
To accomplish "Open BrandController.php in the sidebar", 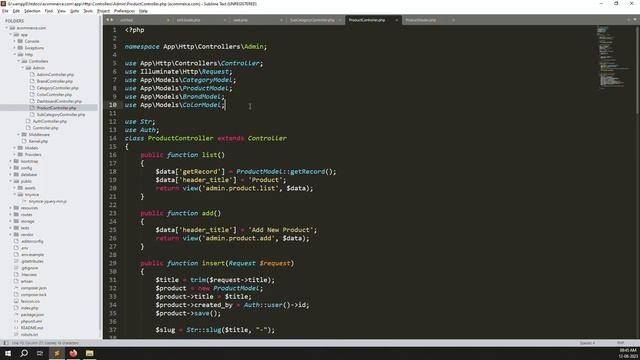I will click(55, 81).
